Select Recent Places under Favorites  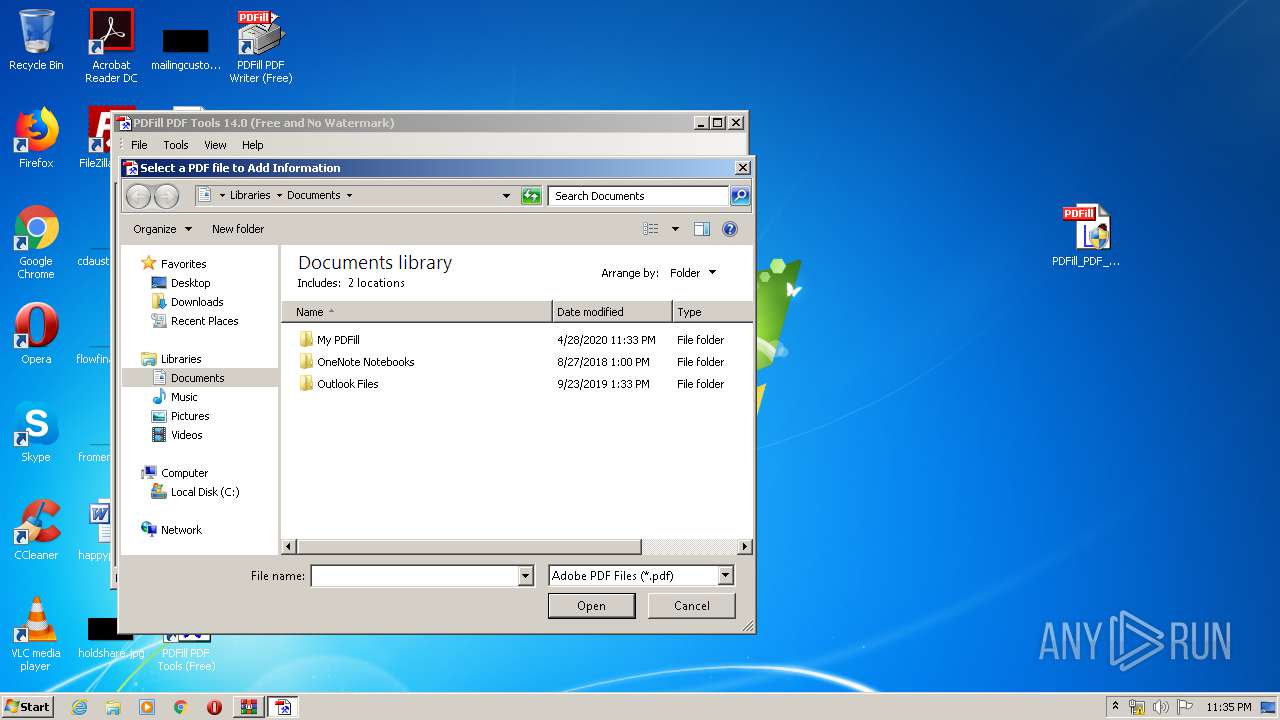(204, 321)
